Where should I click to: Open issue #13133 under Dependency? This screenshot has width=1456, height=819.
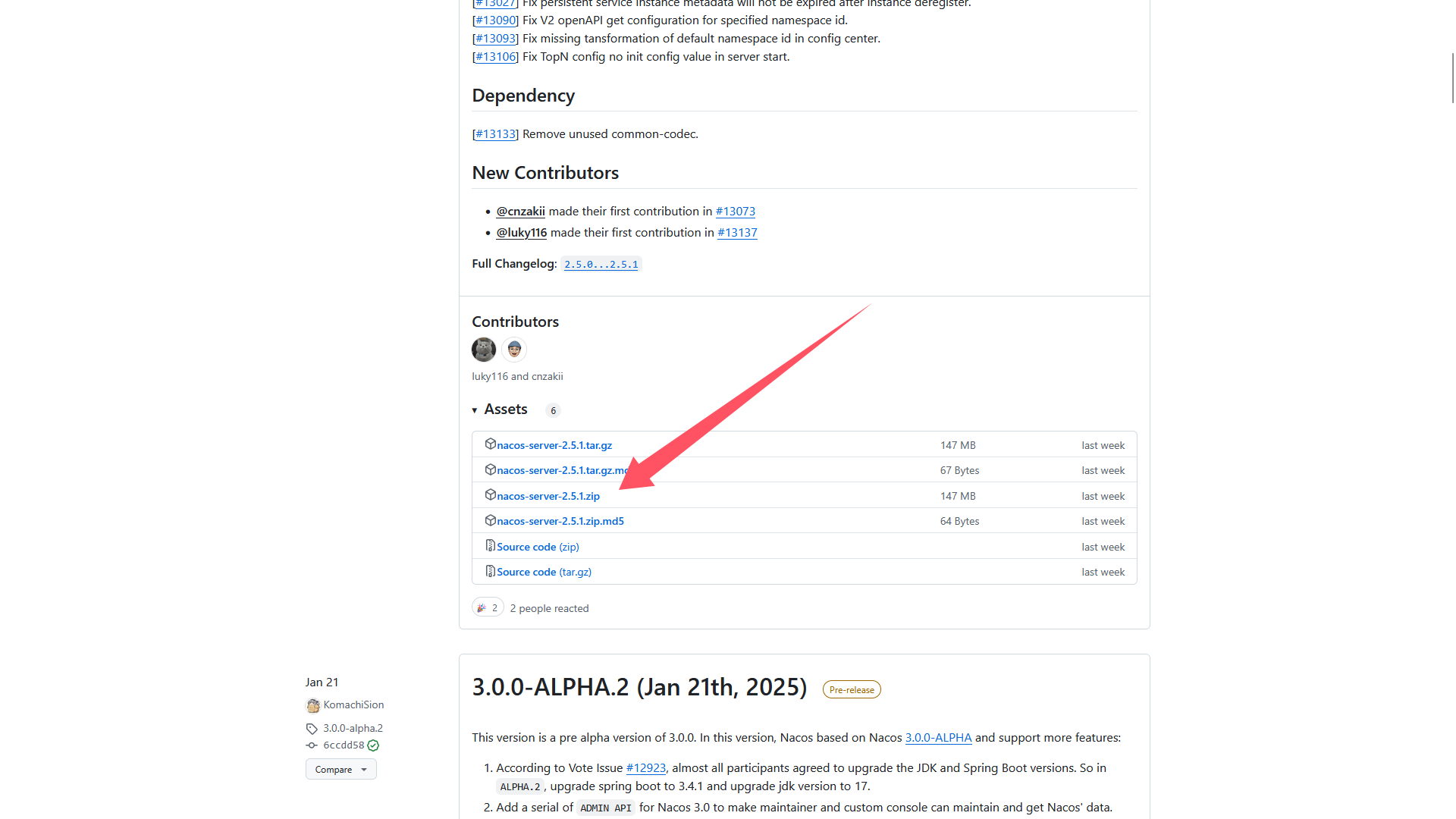[x=495, y=134]
